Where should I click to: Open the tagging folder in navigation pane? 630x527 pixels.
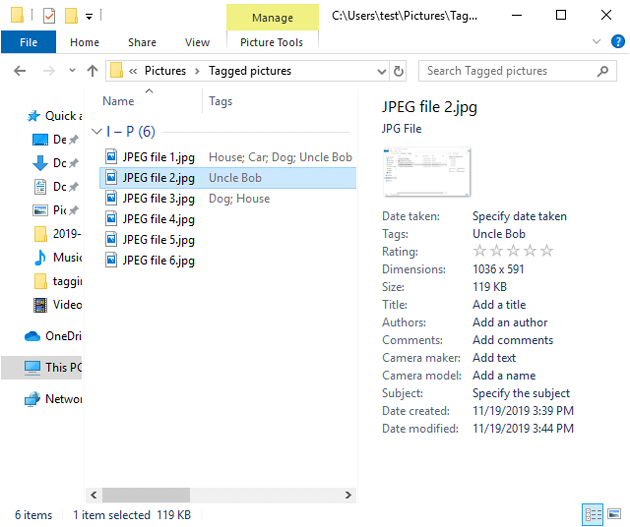coord(57,281)
